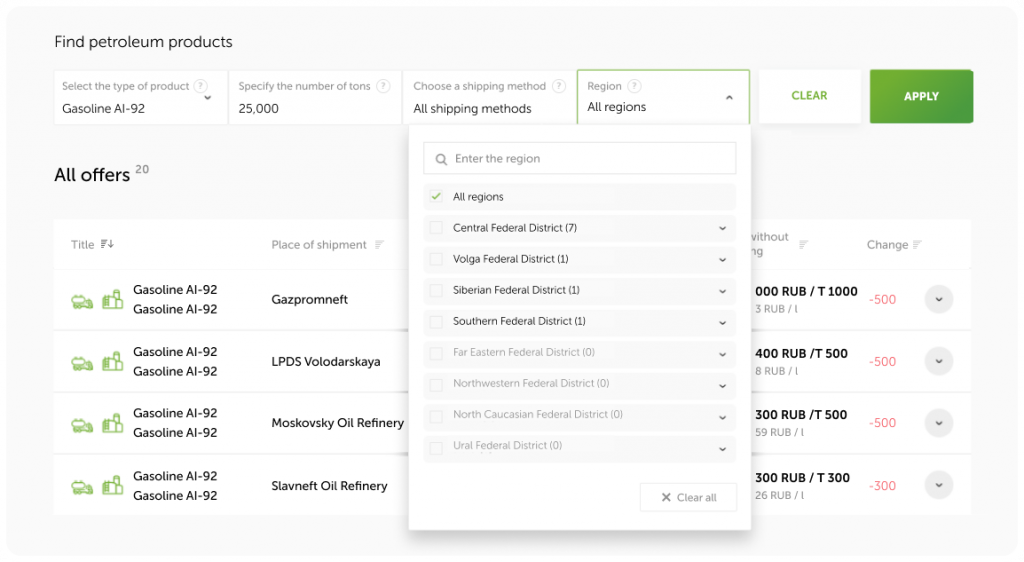Click Clear all in region dropdown
Image resolution: width=1024 pixels, height=562 pixels.
[x=688, y=497]
